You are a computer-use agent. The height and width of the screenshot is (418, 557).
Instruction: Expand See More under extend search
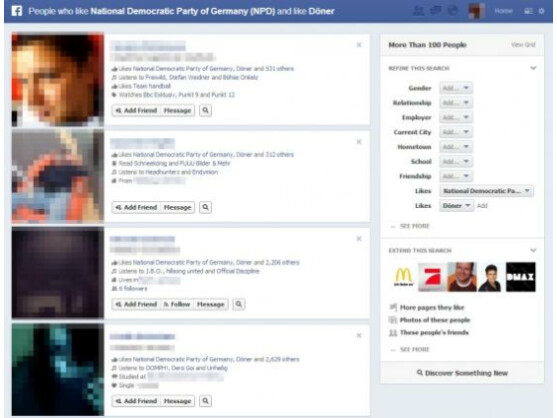[x=414, y=349]
